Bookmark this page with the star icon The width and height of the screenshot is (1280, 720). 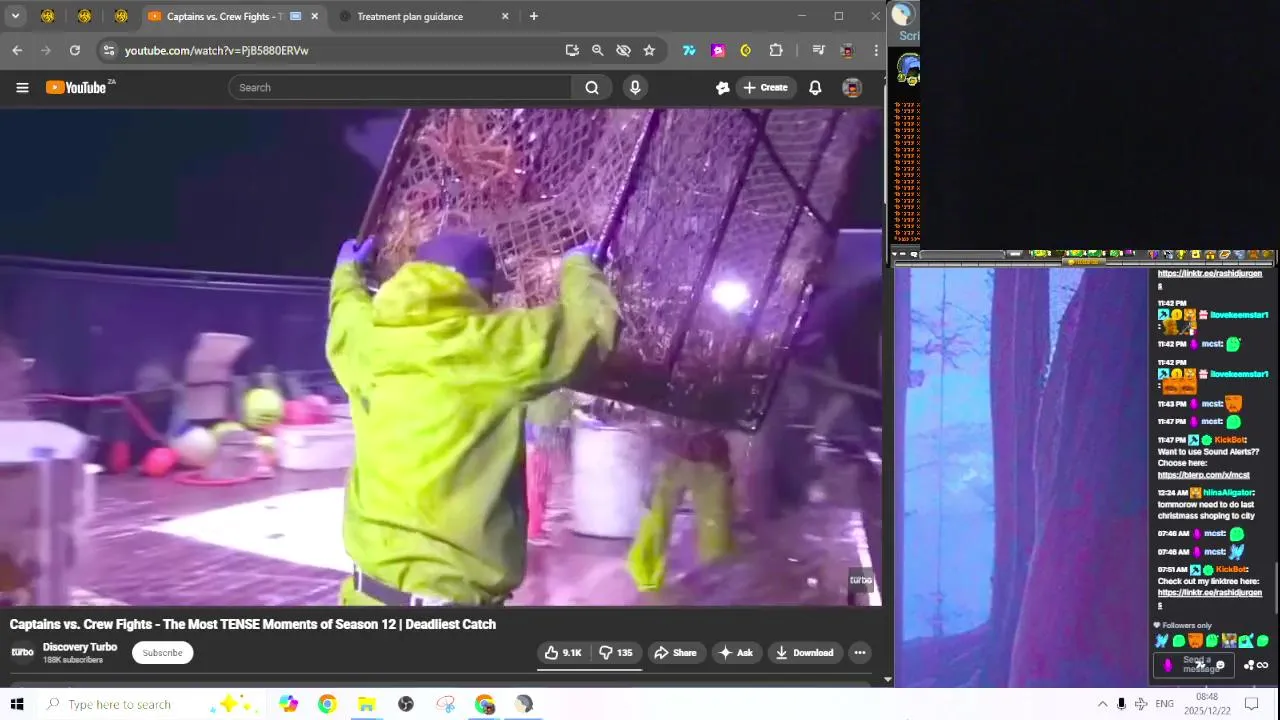[x=649, y=50]
